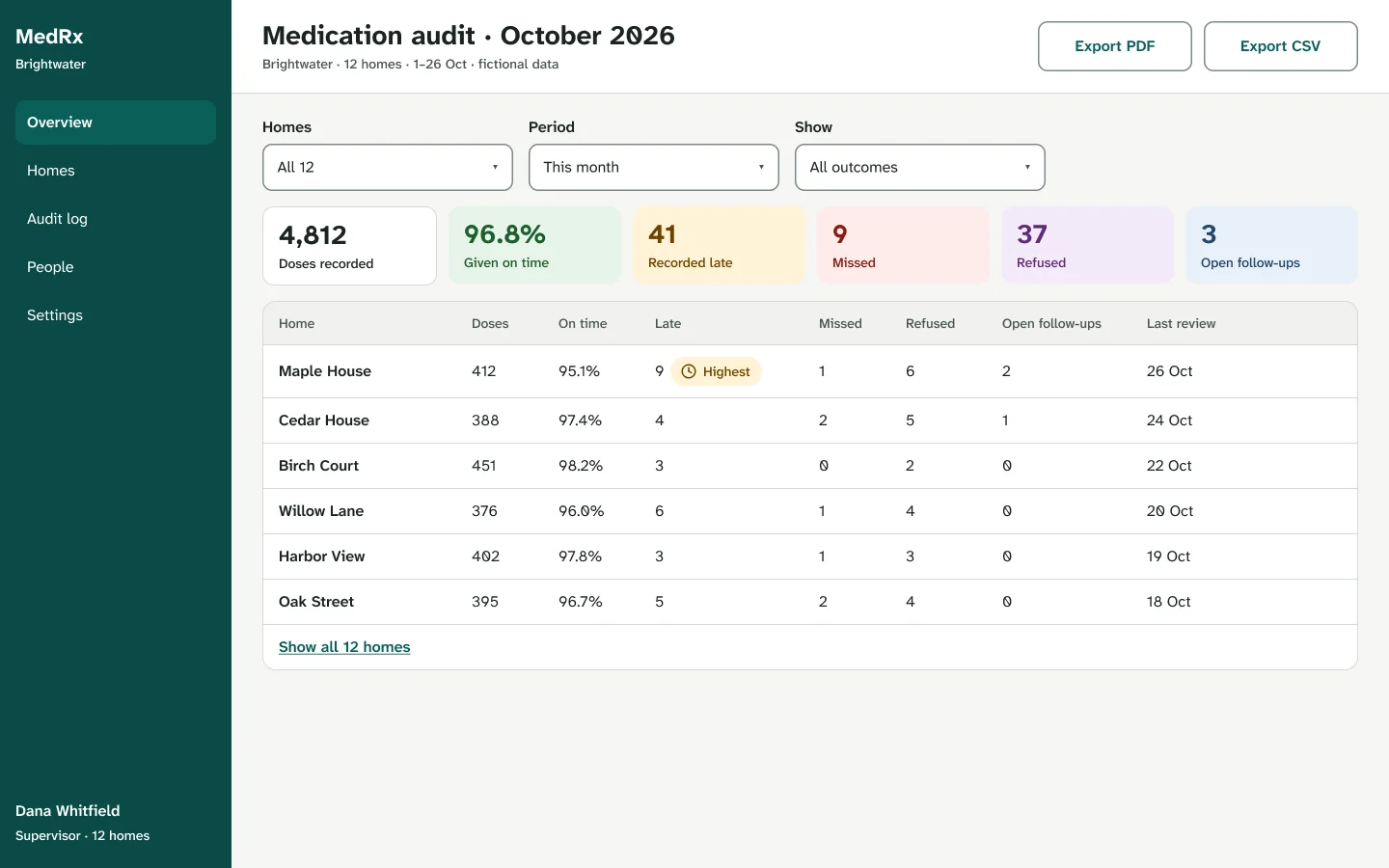Viewport: 1389px width, 868px height.
Task: Open the Period dropdown showing This month
Action: tap(654, 167)
